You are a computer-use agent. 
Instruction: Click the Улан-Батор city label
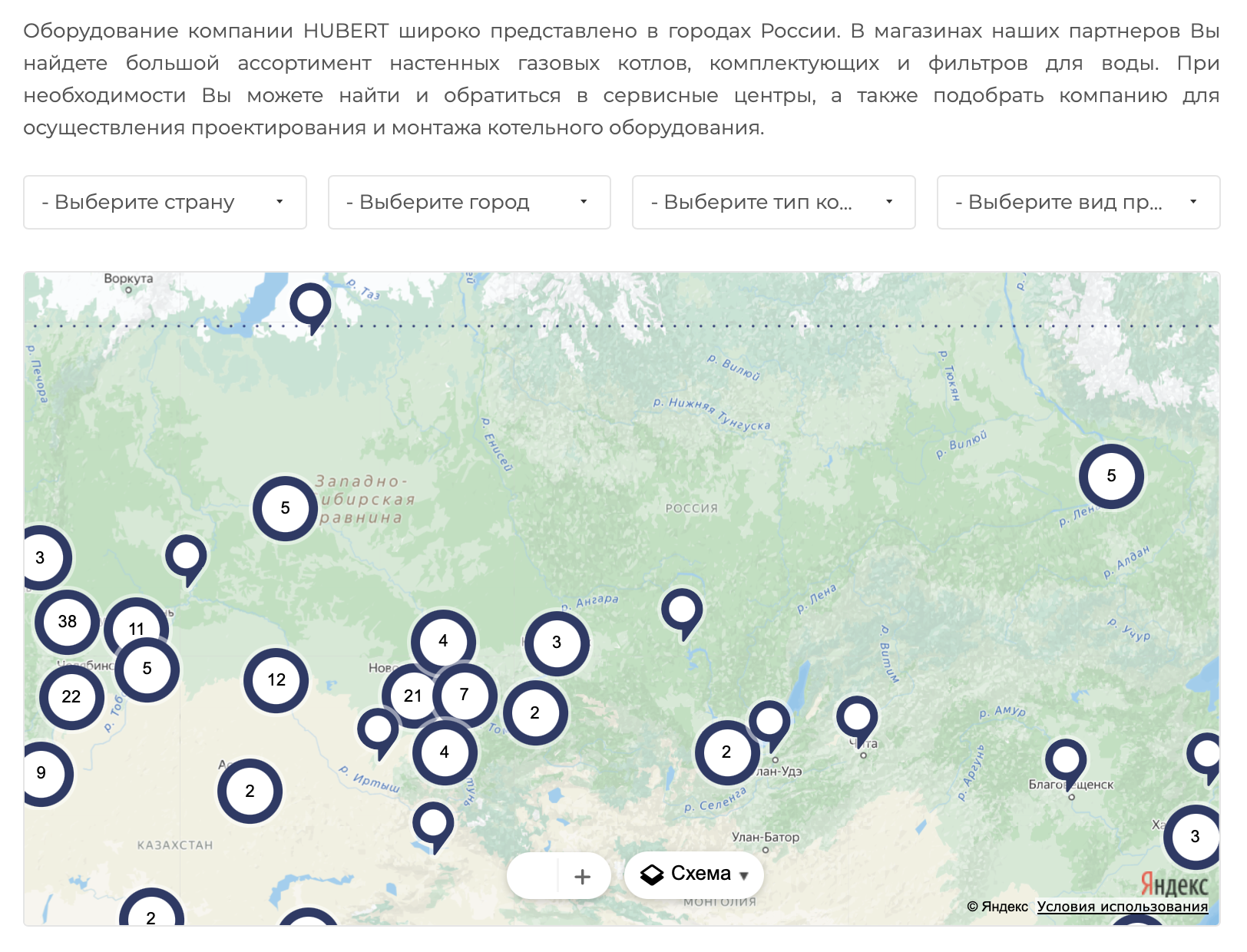(x=766, y=838)
